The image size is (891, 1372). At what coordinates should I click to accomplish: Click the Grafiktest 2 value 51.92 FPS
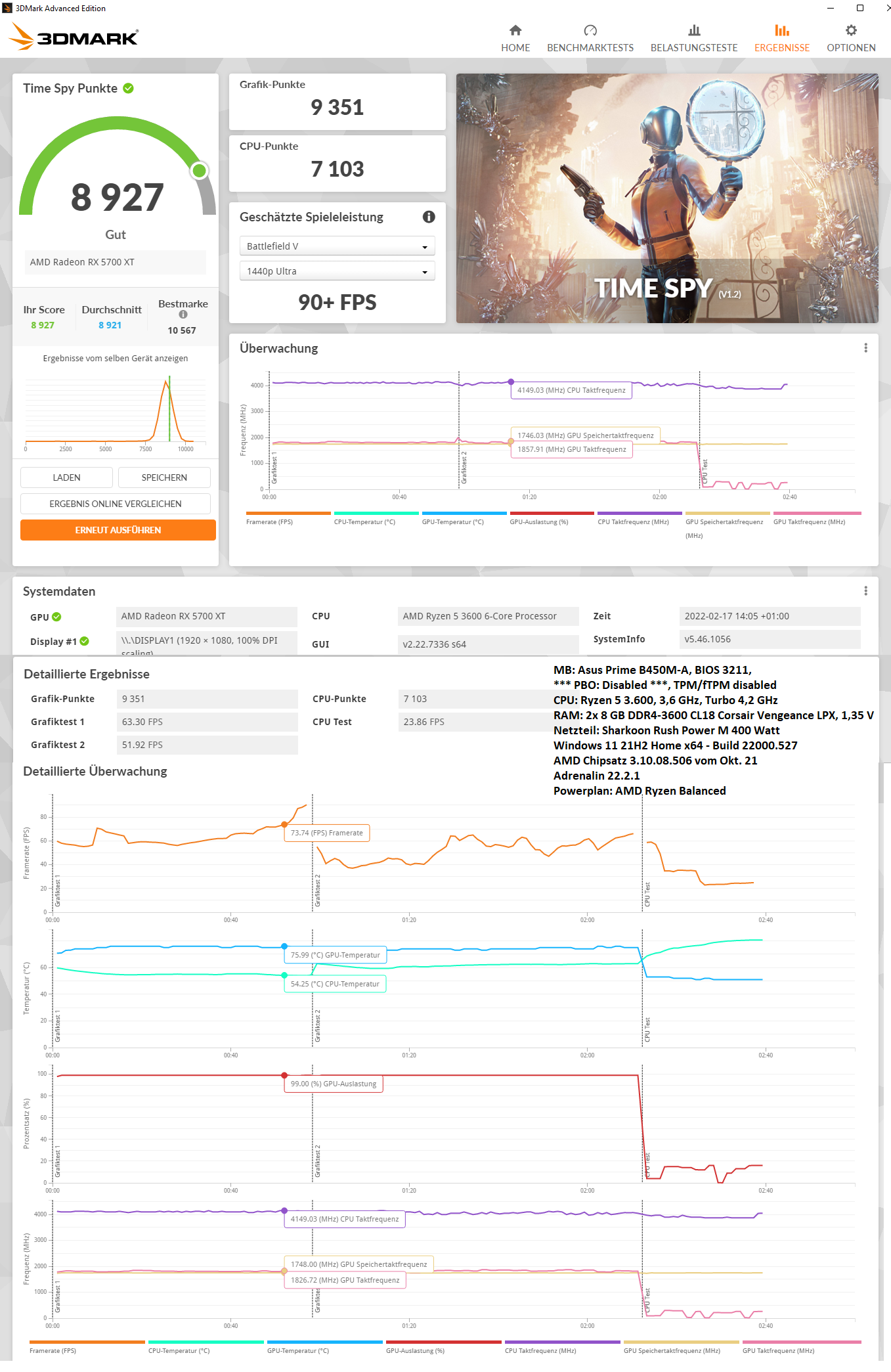[207, 745]
